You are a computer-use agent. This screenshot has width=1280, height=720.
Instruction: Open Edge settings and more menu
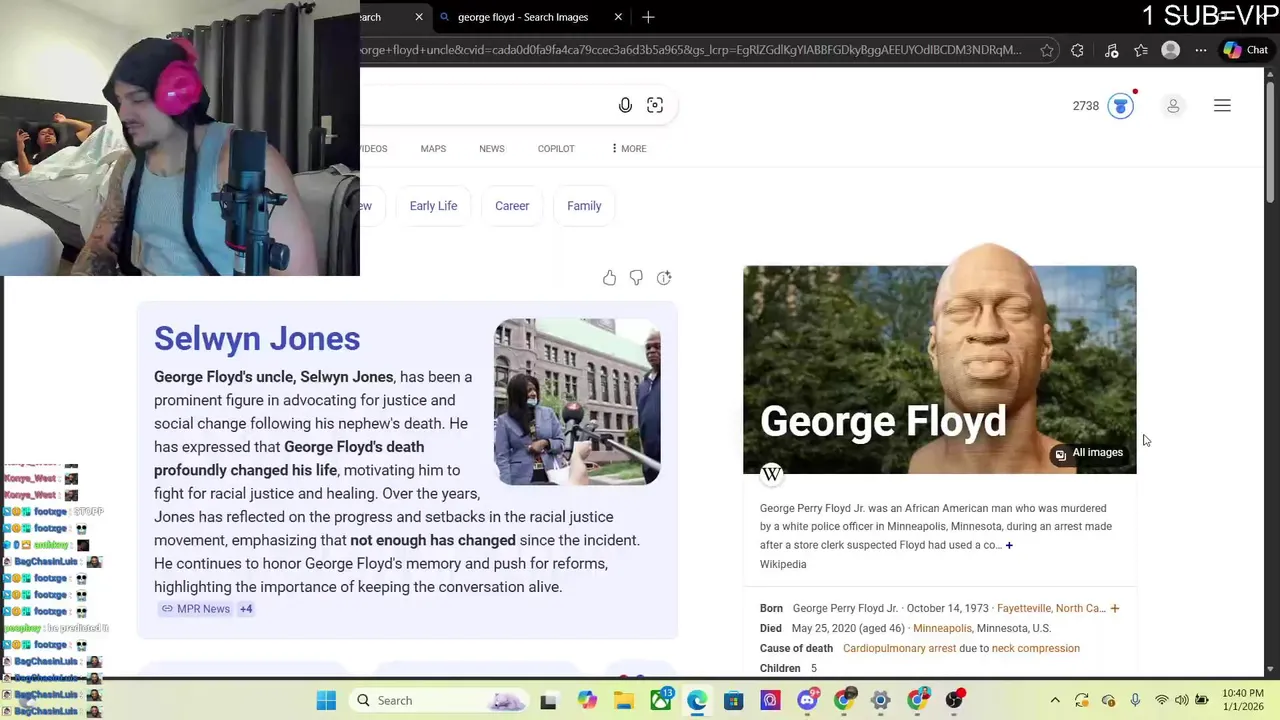coord(1201,50)
